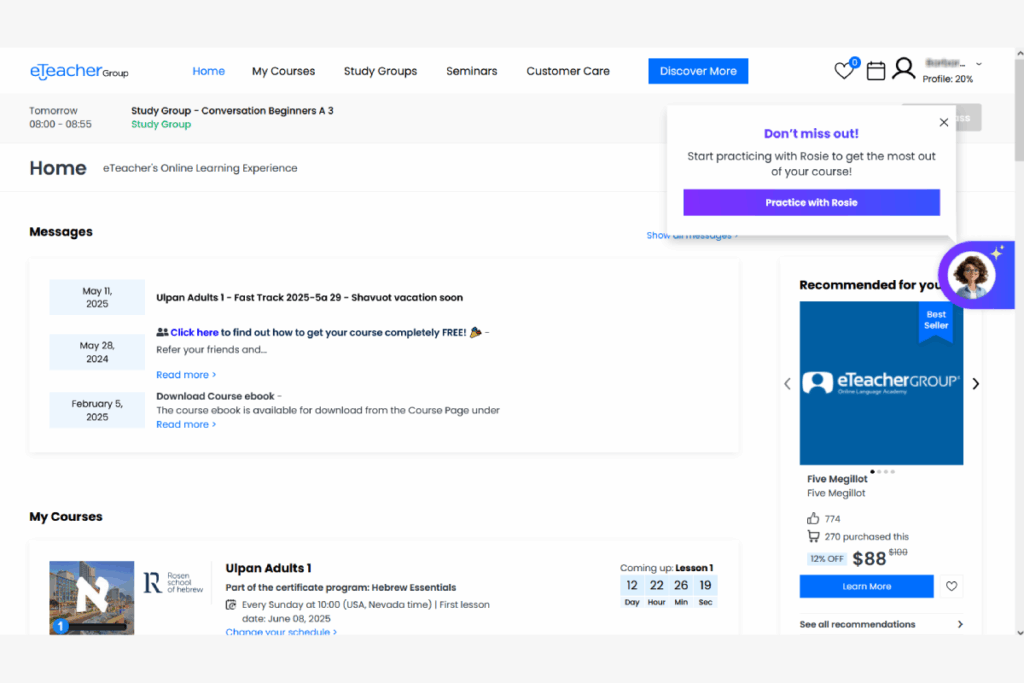Open See all recommendations link

click(857, 624)
